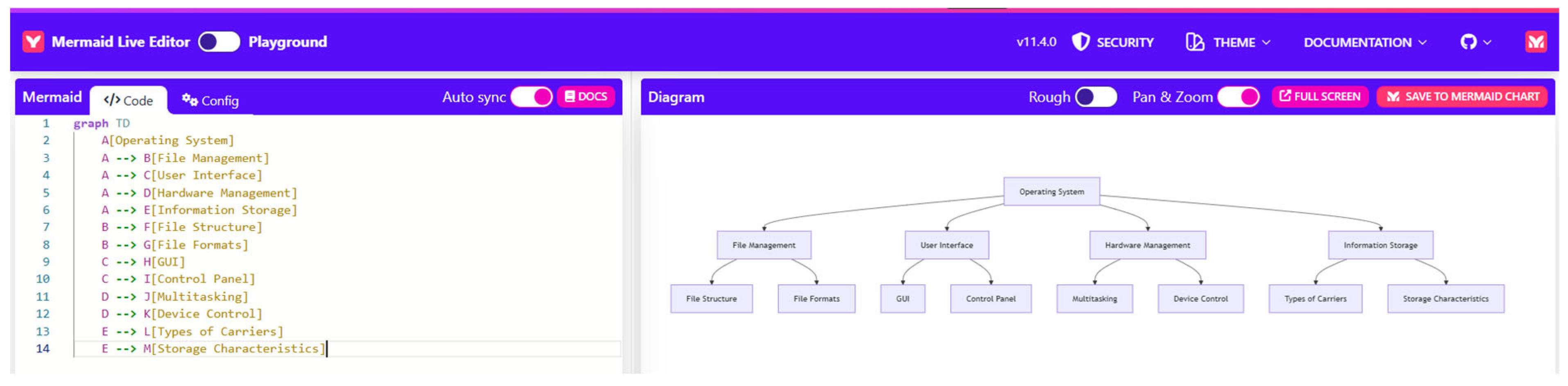Click code line 'D --> J[Multitasking]'
The height and width of the screenshot is (386, 1568).
click(x=175, y=296)
